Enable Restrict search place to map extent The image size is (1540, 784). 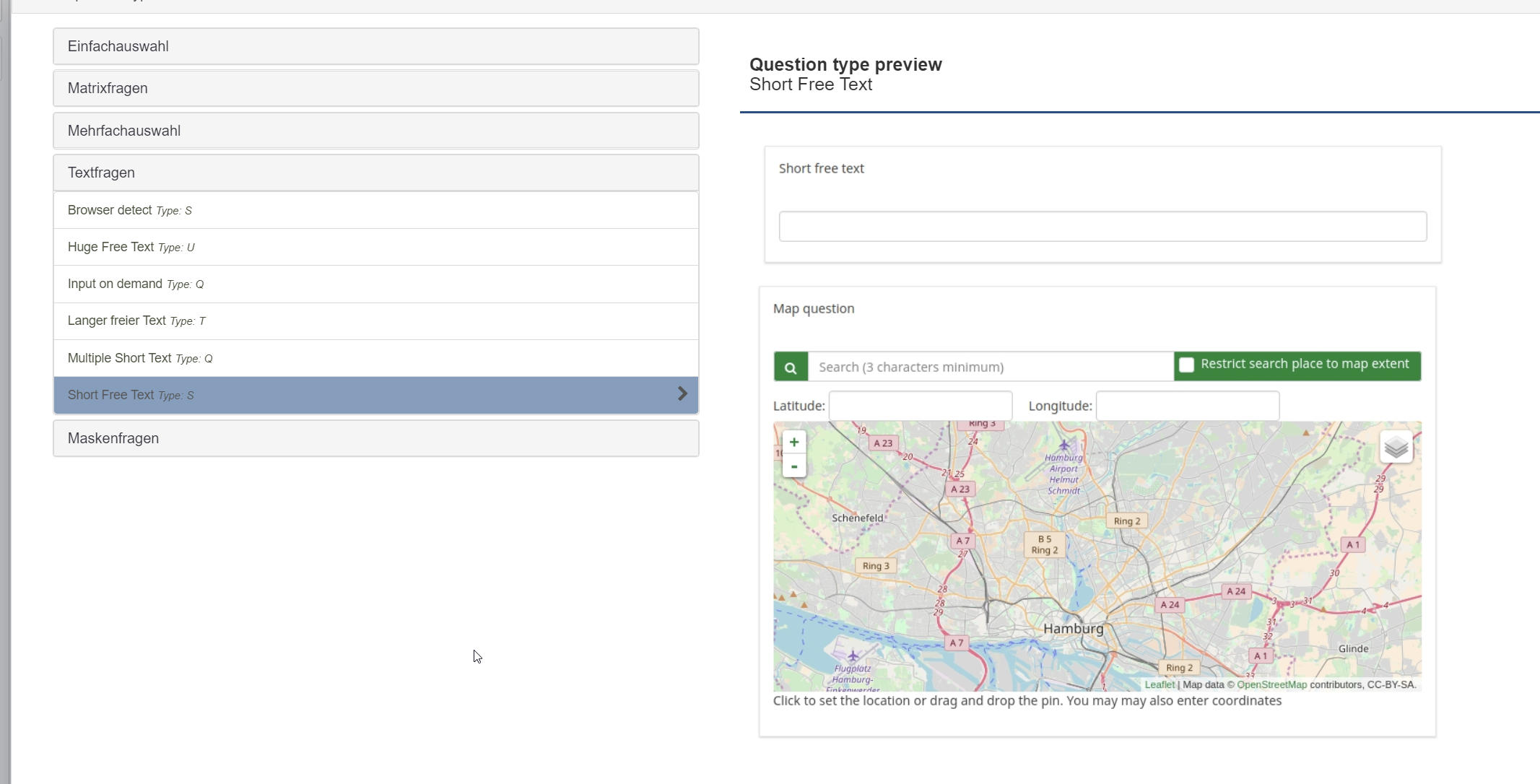[1186, 365]
